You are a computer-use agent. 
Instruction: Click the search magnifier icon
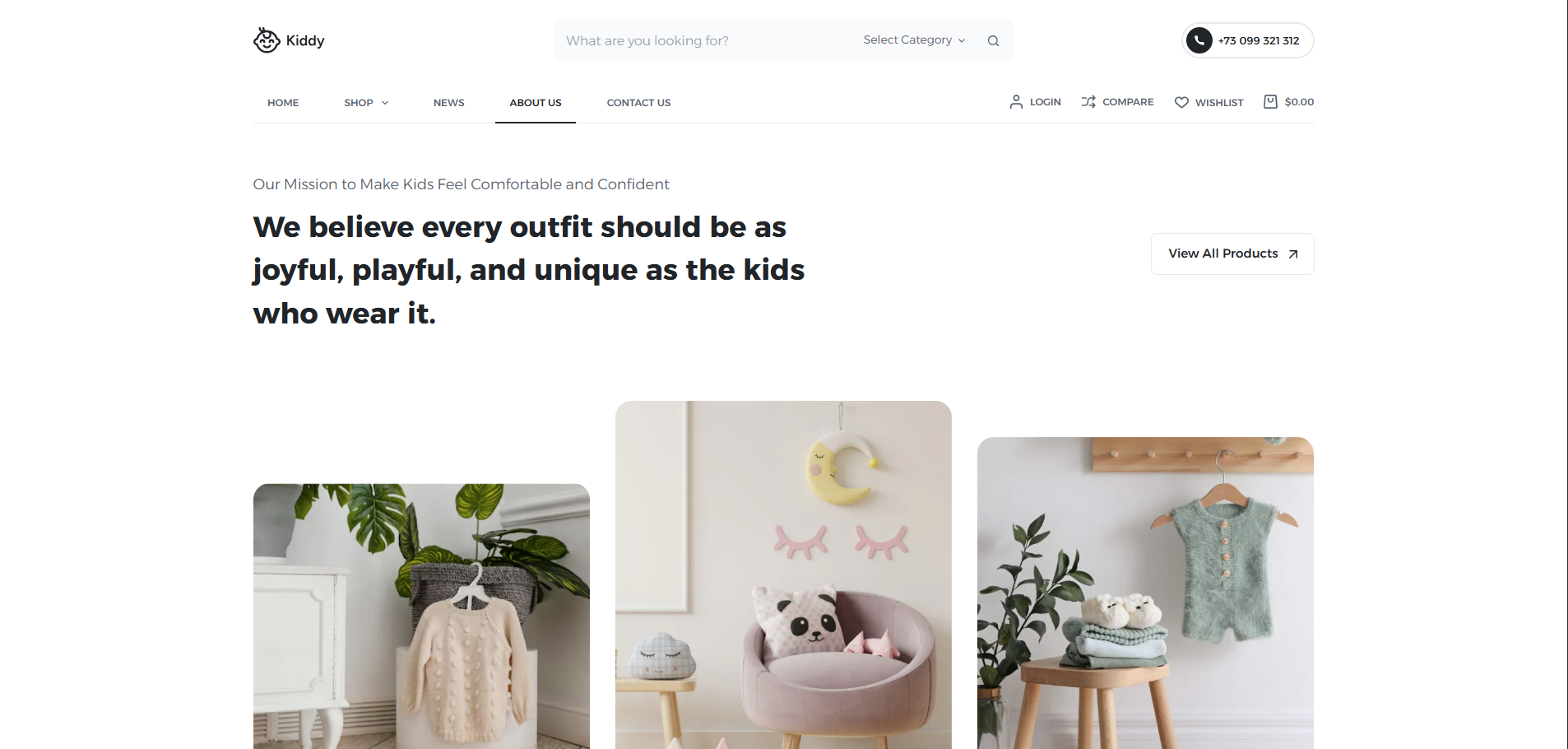tap(993, 40)
